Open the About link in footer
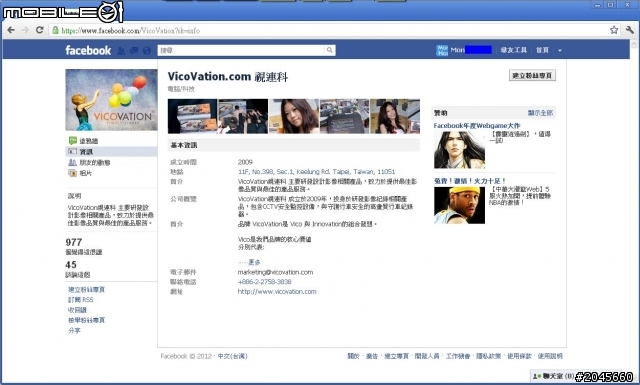The width and height of the screenshot is (640, 385). (353, 356)
